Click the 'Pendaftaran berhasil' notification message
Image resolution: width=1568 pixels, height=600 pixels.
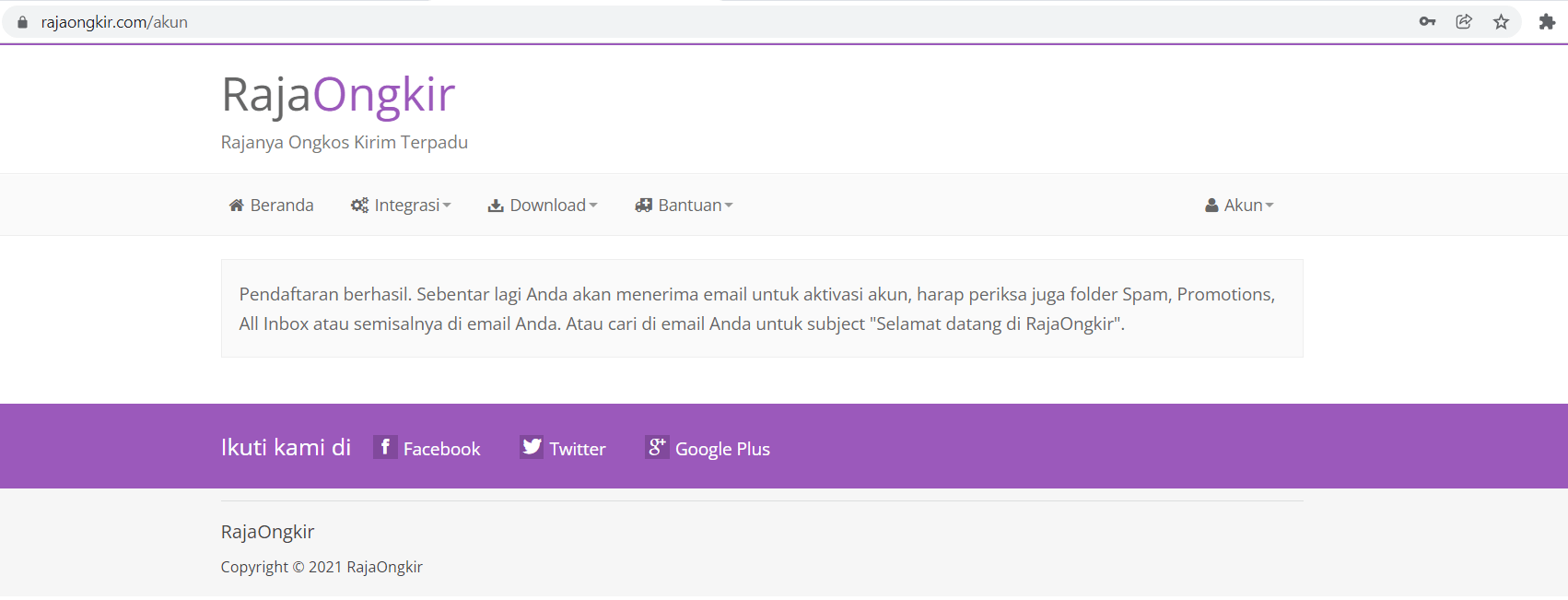[762, 309]
